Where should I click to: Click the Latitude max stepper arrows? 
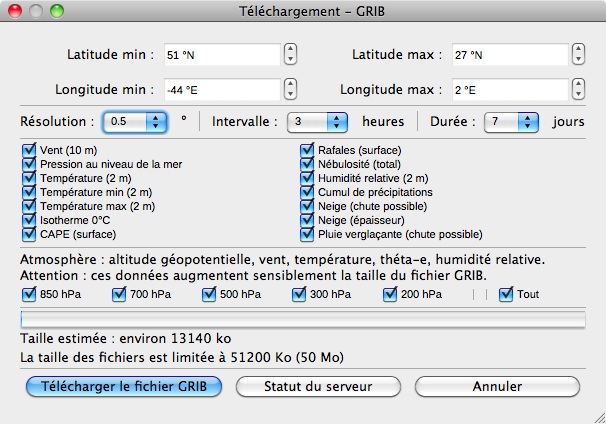point(576,54)
